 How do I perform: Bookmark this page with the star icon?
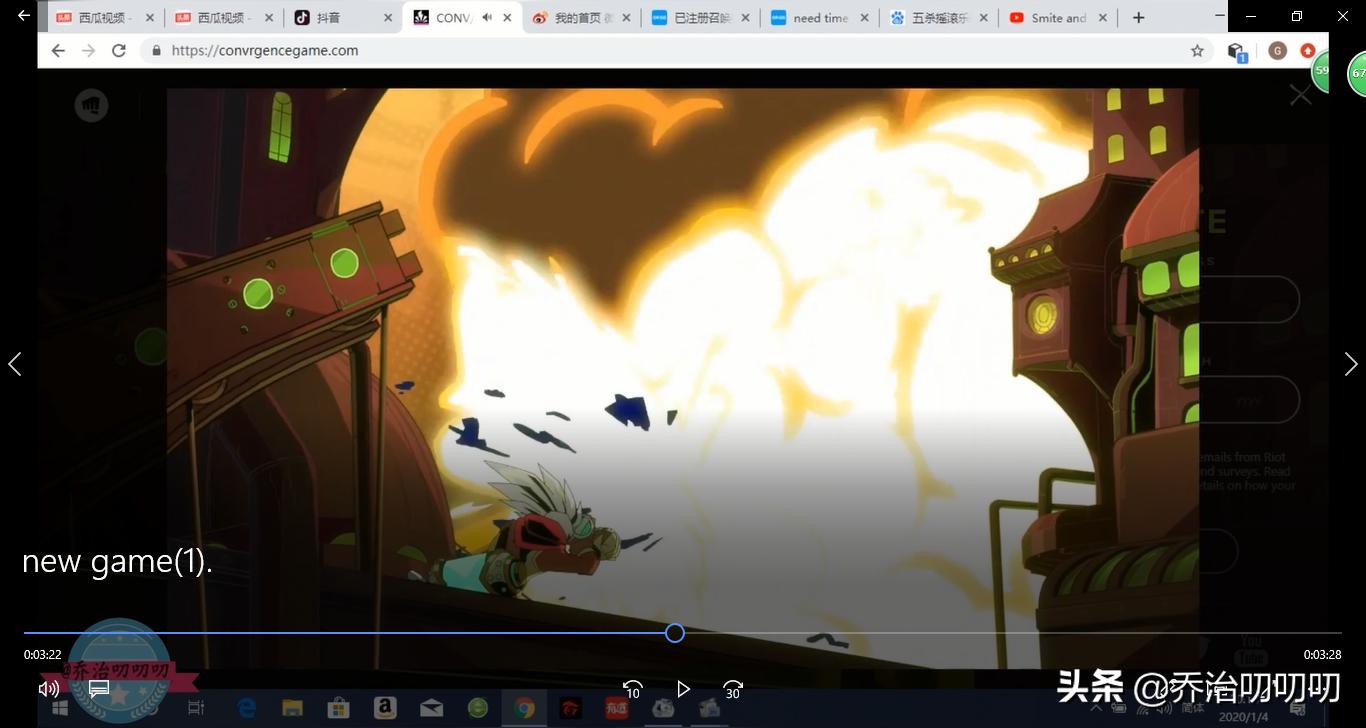[x=1197, y=50]
